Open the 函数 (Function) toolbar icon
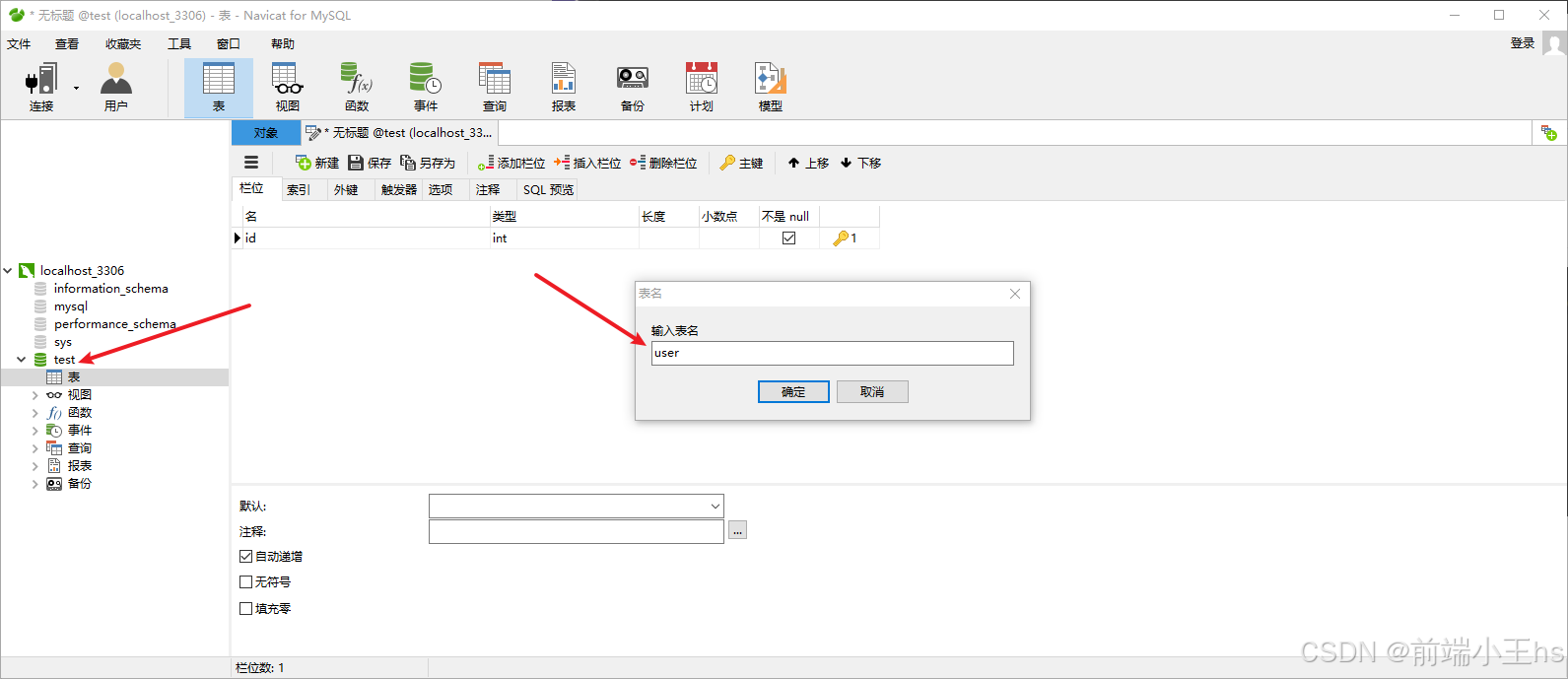This screenshot has width=1568, height=679. [357, 87]
